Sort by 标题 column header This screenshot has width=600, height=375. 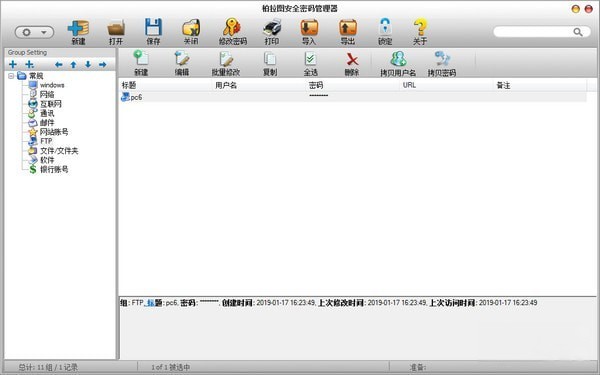129,85
